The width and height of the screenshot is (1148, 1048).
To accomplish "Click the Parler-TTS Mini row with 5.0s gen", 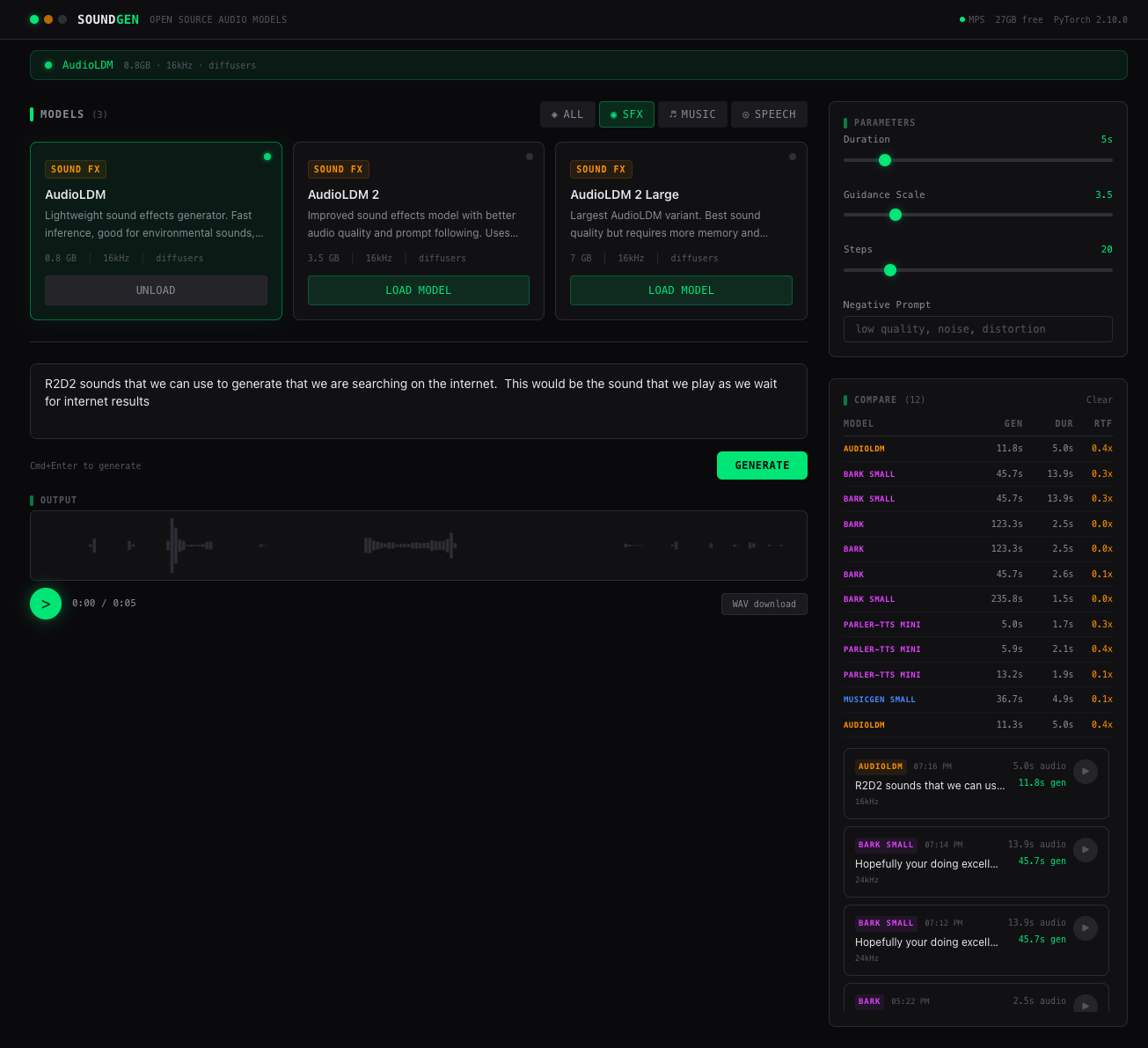I will (977, 625).
